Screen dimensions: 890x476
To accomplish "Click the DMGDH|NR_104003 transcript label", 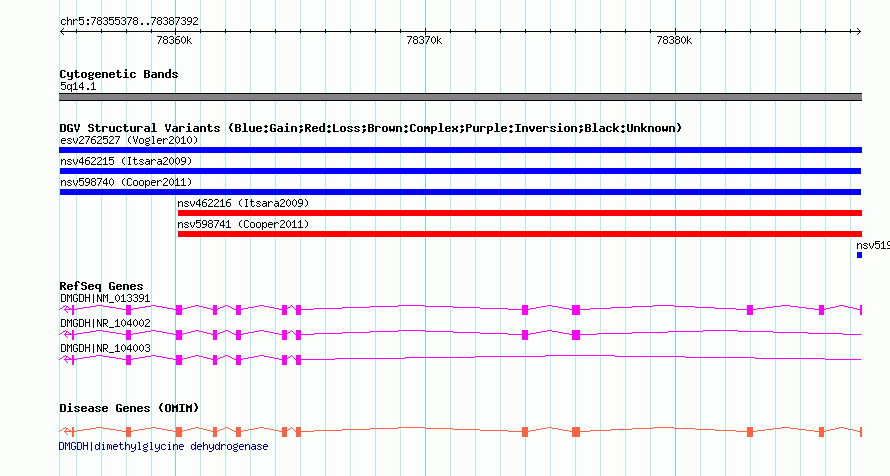I will click(105, 348).
